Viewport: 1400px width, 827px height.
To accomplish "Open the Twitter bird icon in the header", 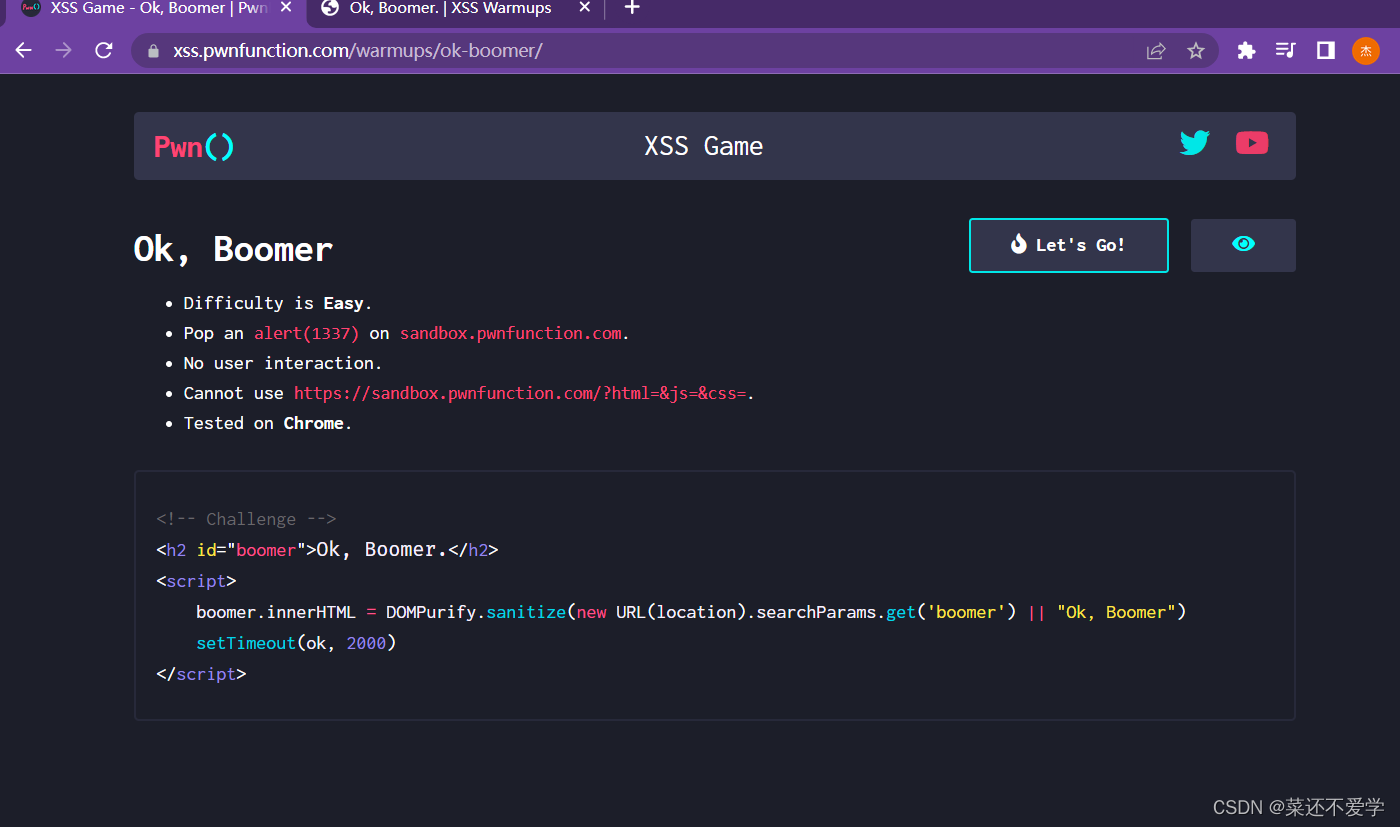I will 1195,143.
